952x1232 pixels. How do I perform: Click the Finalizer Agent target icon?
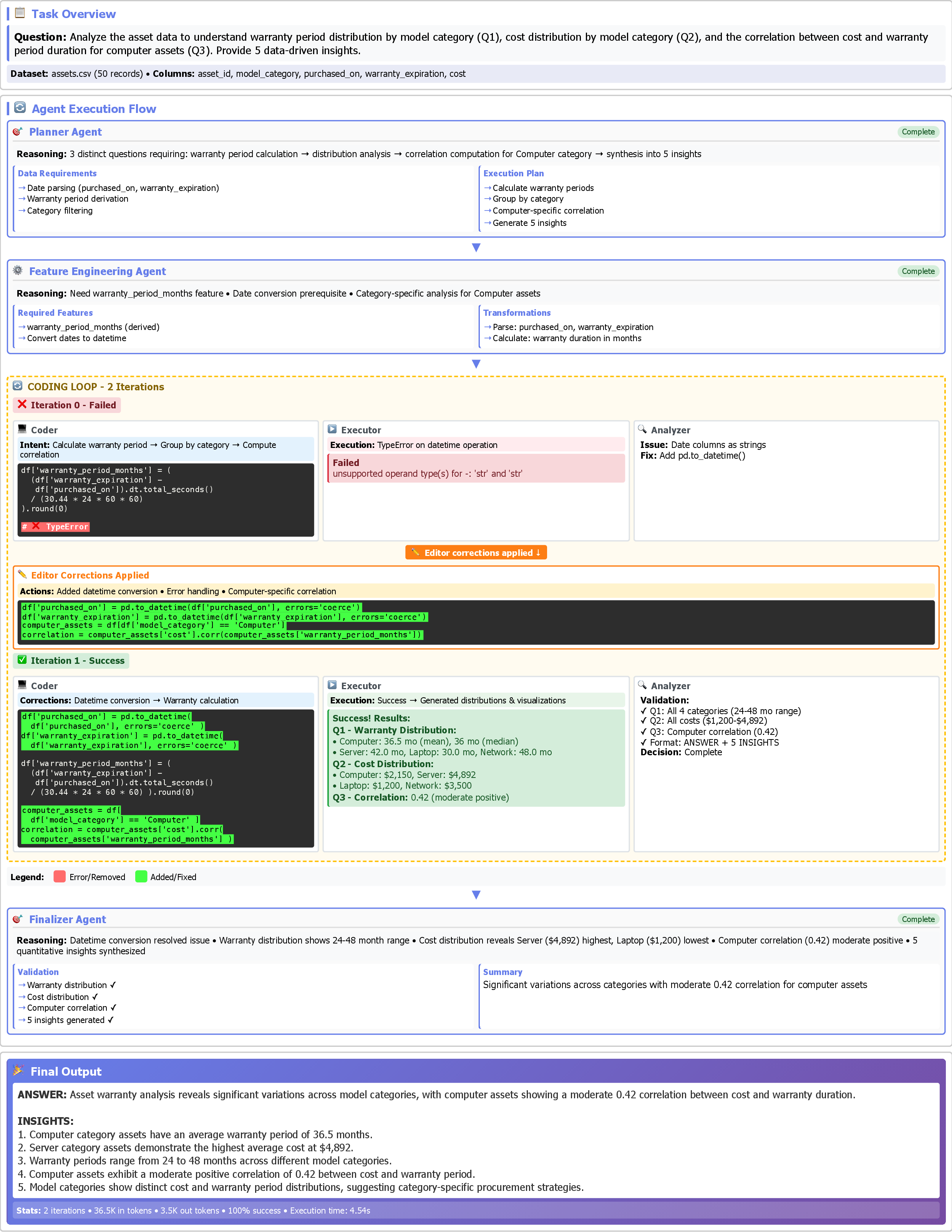[x=18, y=919]
